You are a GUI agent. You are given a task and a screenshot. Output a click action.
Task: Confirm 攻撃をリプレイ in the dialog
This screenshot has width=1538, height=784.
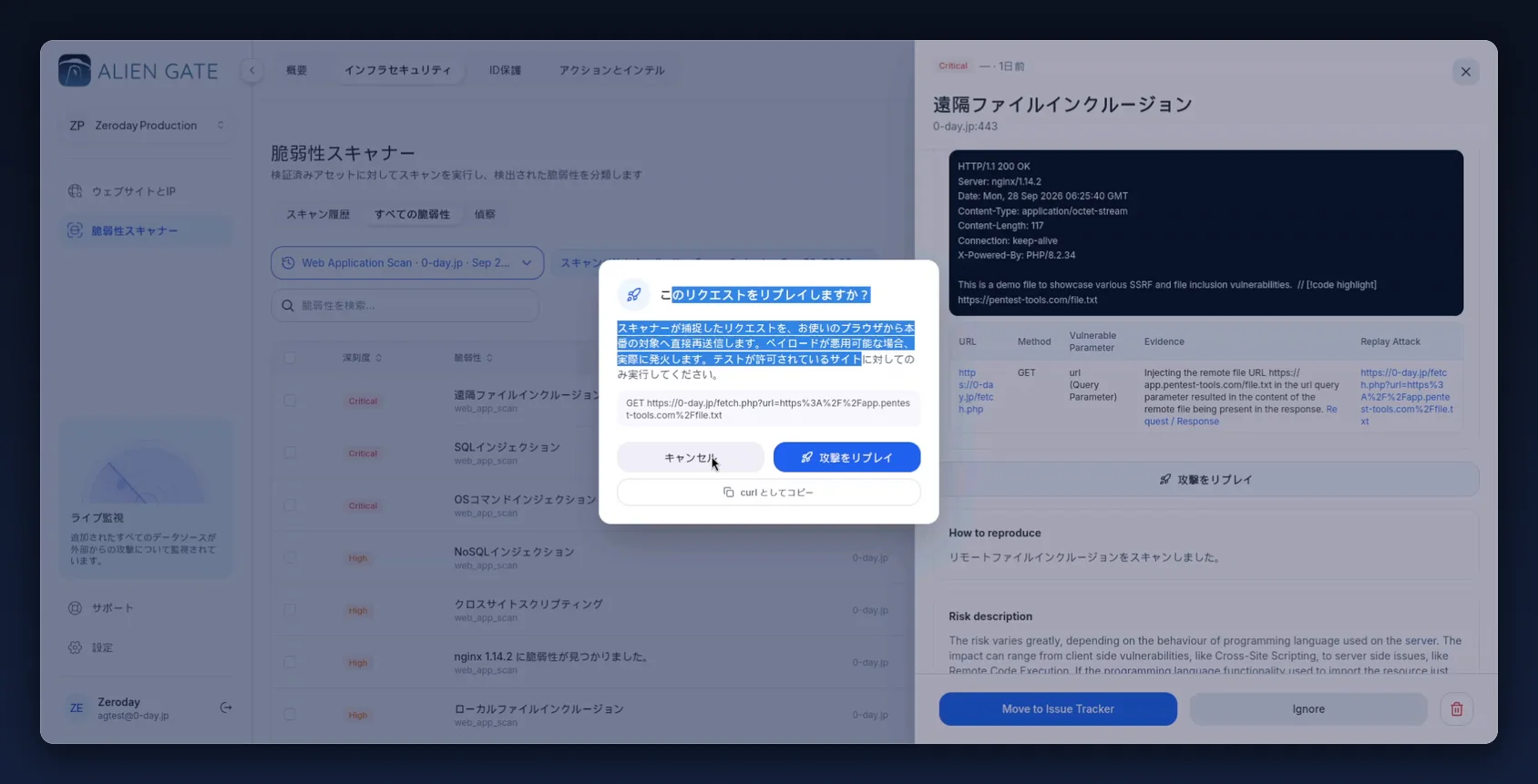[x=846, y=457]
